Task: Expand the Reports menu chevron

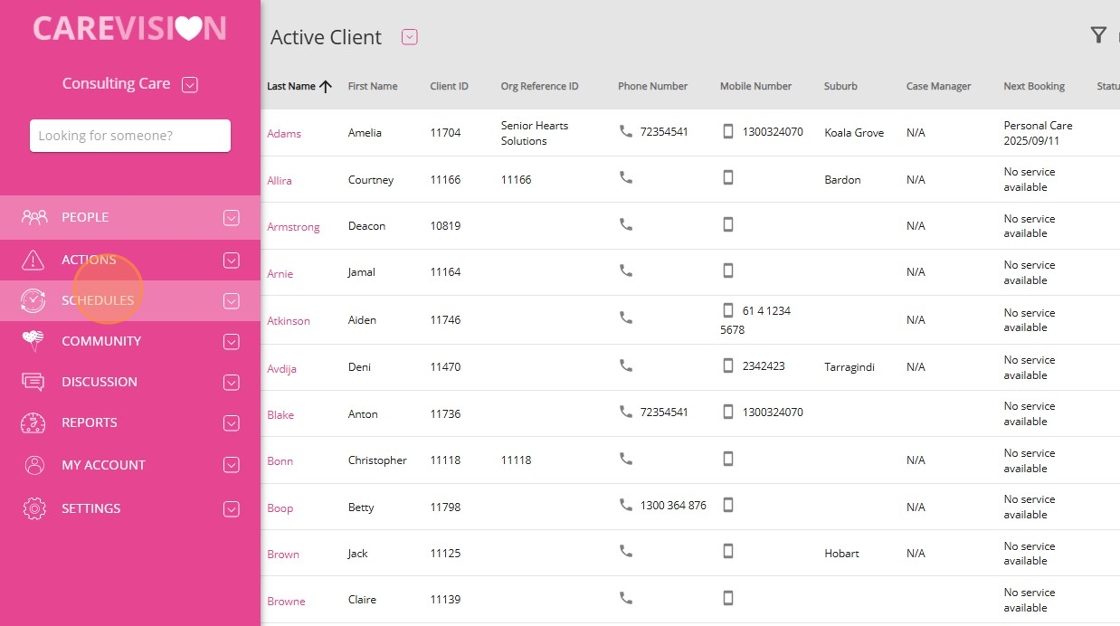Action: [231, 423]
